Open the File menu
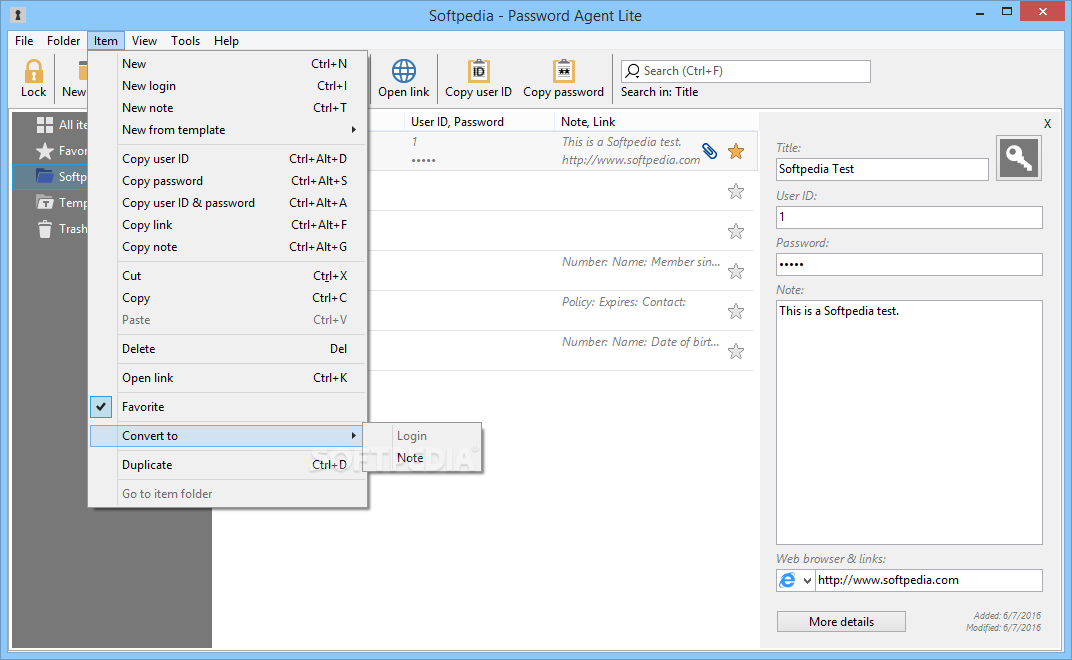Viewport: 1072px width, 660px height. point(24,40)
